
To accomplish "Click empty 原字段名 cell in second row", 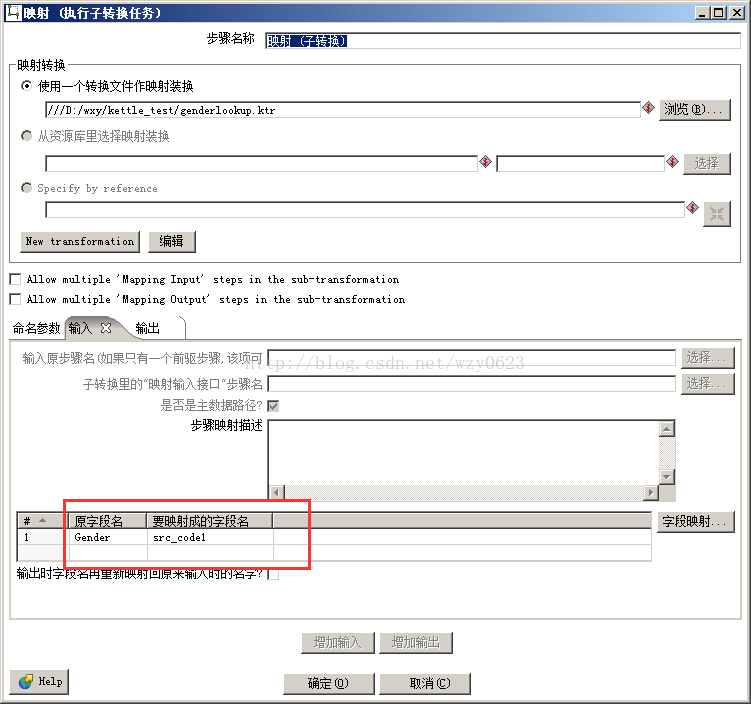I will click(108, 553).
